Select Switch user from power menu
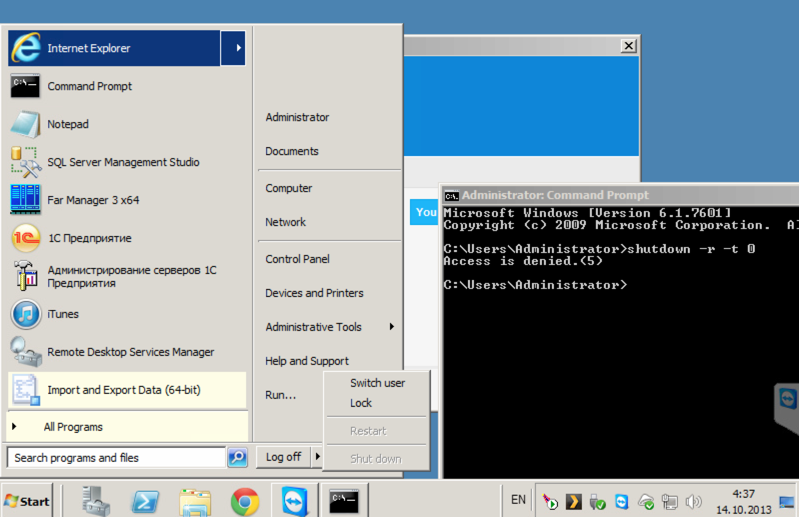Screen dimensions: 799x517 [377, 383]
